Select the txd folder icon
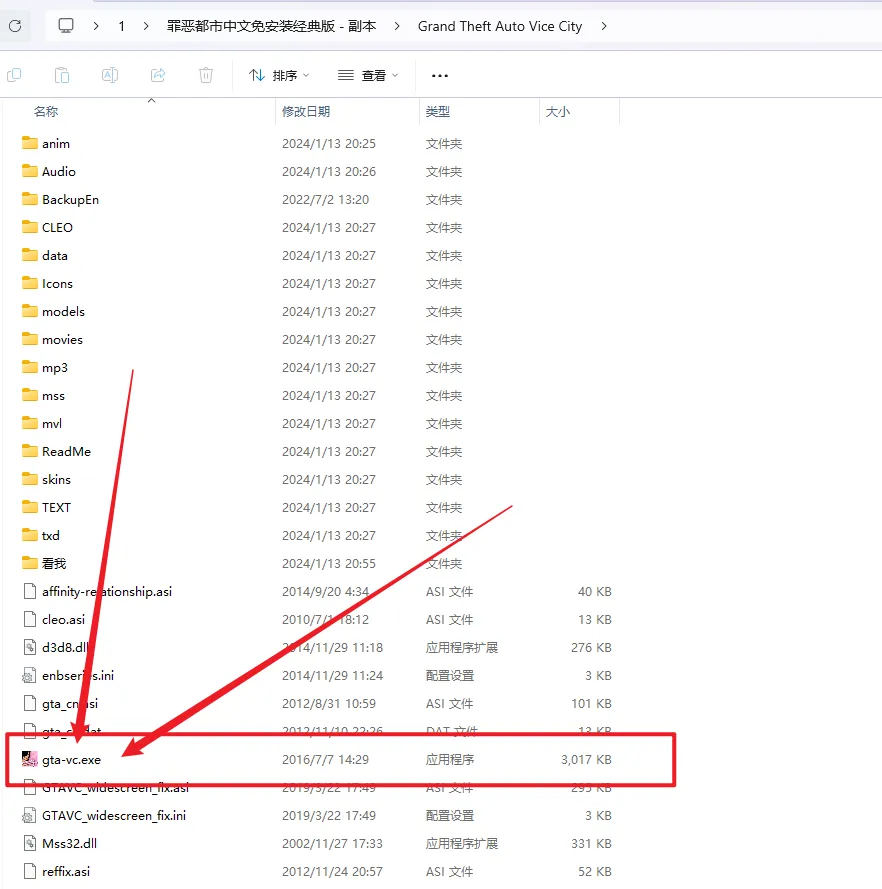 click(x=29, y=535)
